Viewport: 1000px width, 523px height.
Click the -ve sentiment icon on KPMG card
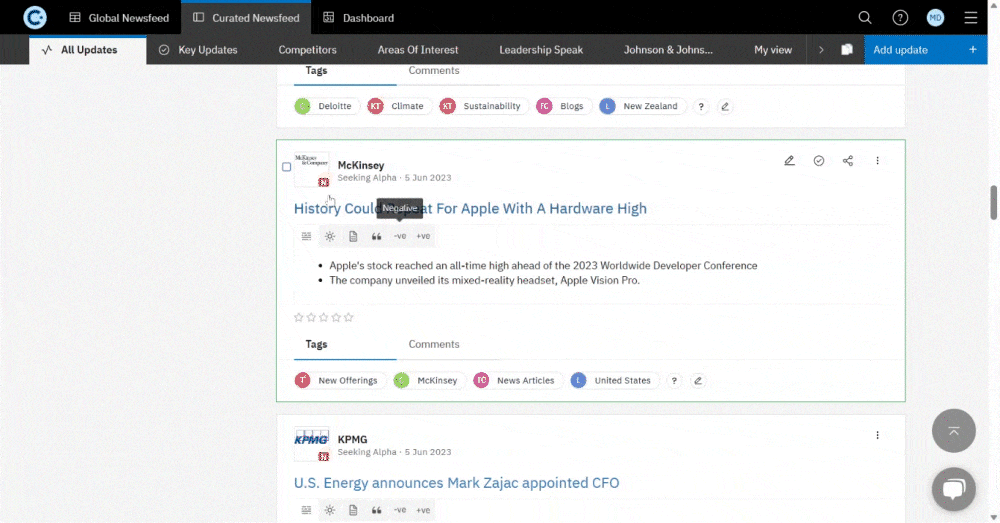400,510
